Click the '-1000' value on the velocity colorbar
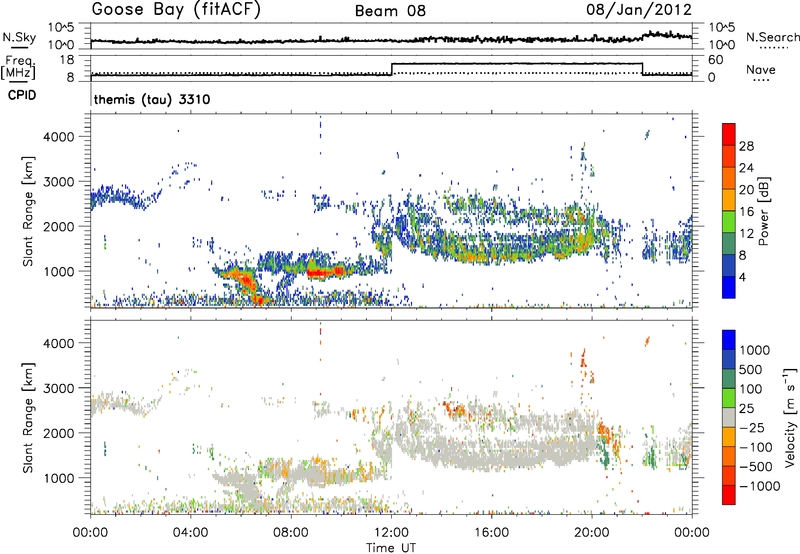Viewport: 800px width, 554px height. click(760, 486)
